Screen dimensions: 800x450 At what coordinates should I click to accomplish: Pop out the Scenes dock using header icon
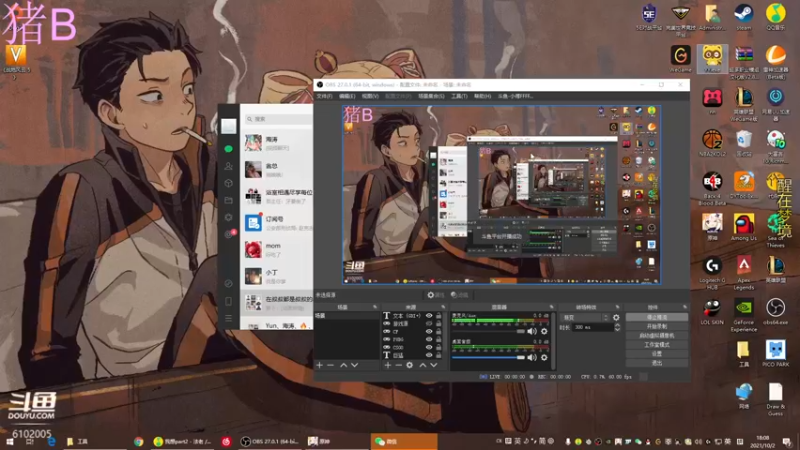(x=375, y=307)
